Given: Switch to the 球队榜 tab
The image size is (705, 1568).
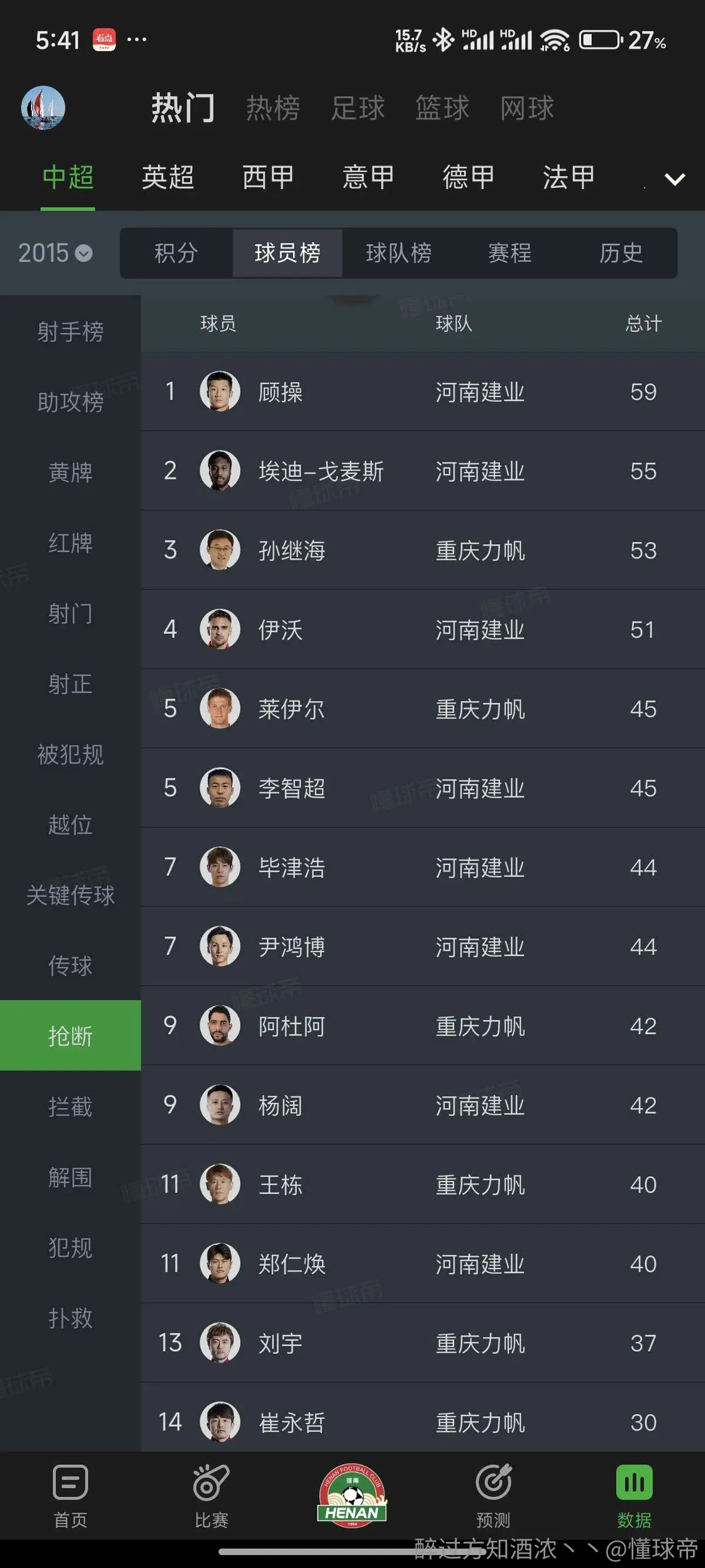Looking at the screenshot, I should pyautogui.click(x=399, y=253).
